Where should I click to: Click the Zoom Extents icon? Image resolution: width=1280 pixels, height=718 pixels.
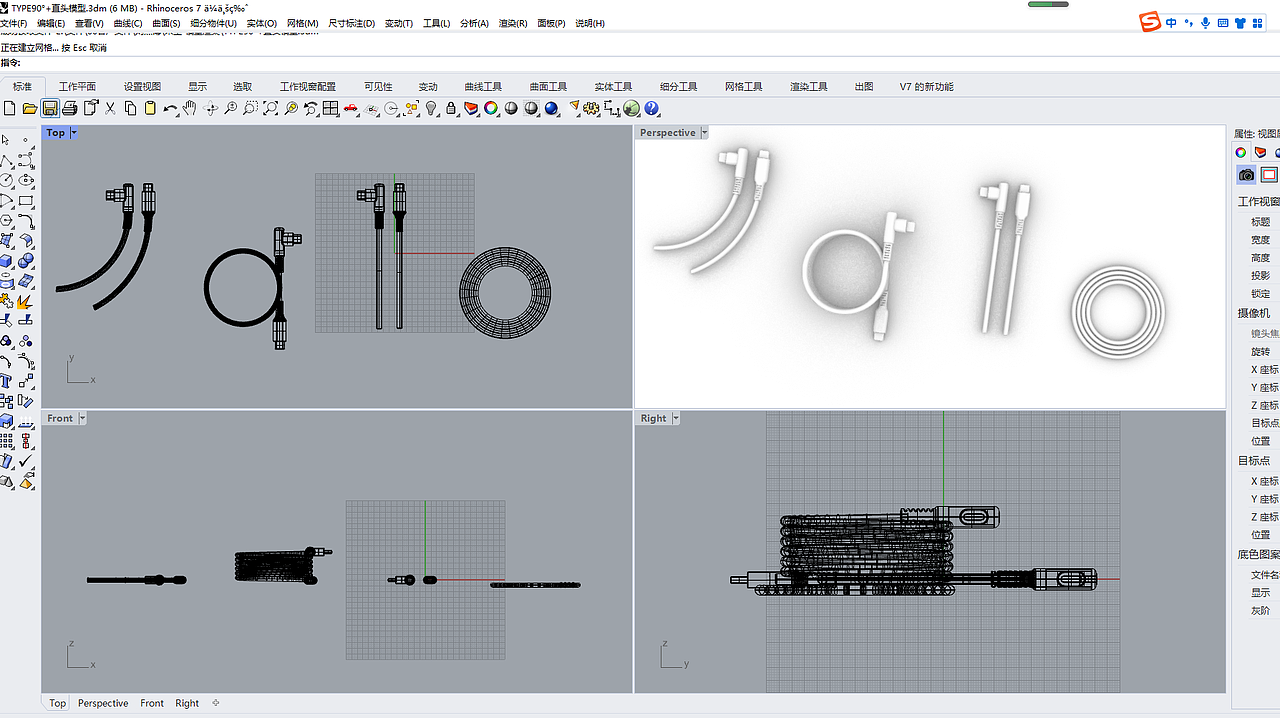(270, 108)
